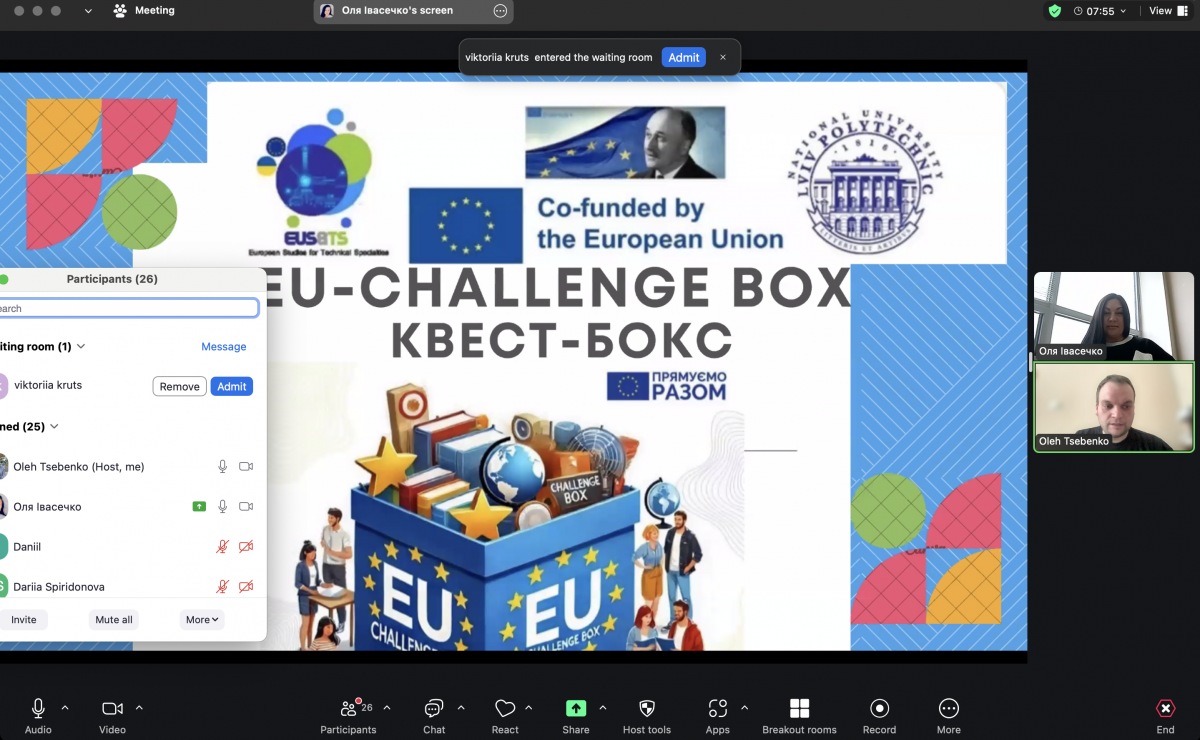1200x740 pixels.
Task: Open the More options icon
Action: [948, 709]
